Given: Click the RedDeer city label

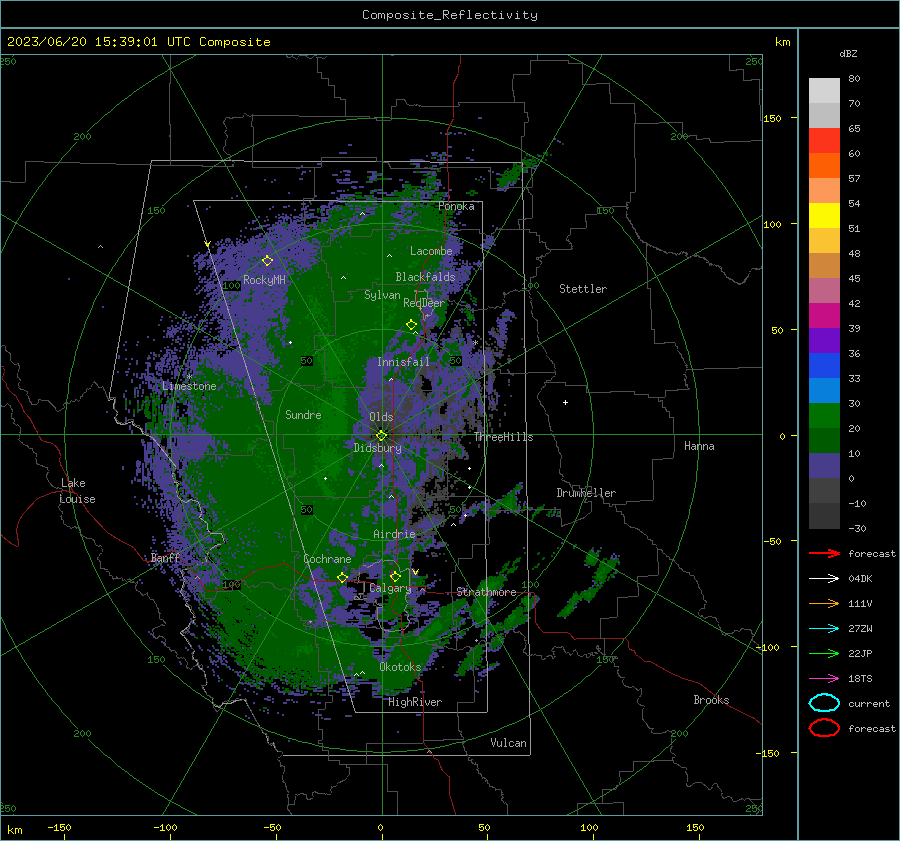Looking at the screenshot, I should [x=424, y=303].
